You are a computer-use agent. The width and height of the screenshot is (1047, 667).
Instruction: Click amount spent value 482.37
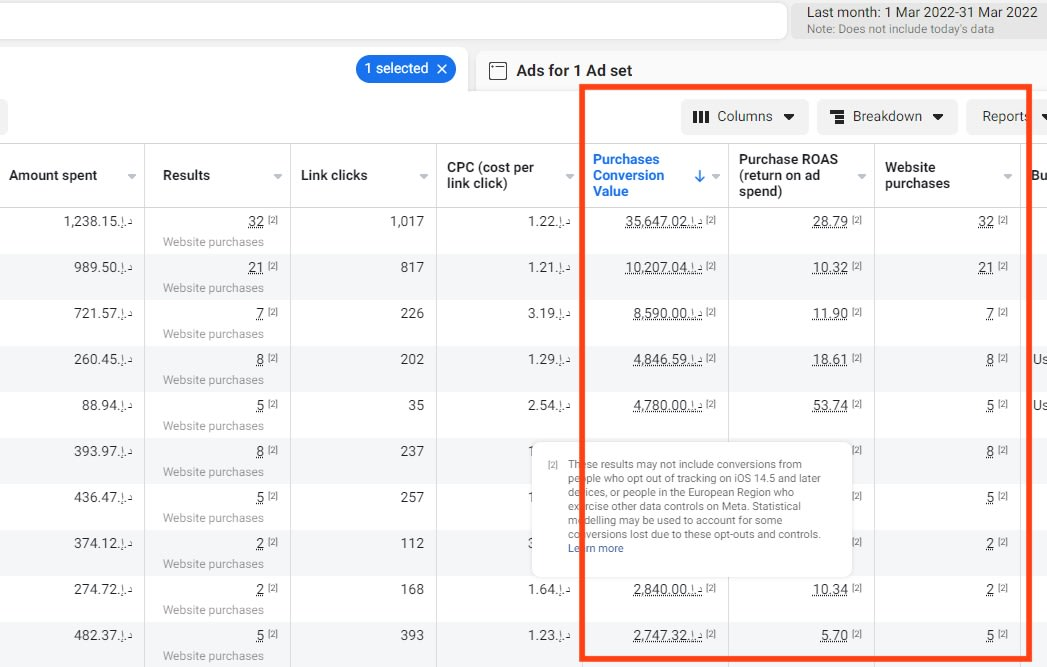[x=103, y=636]
